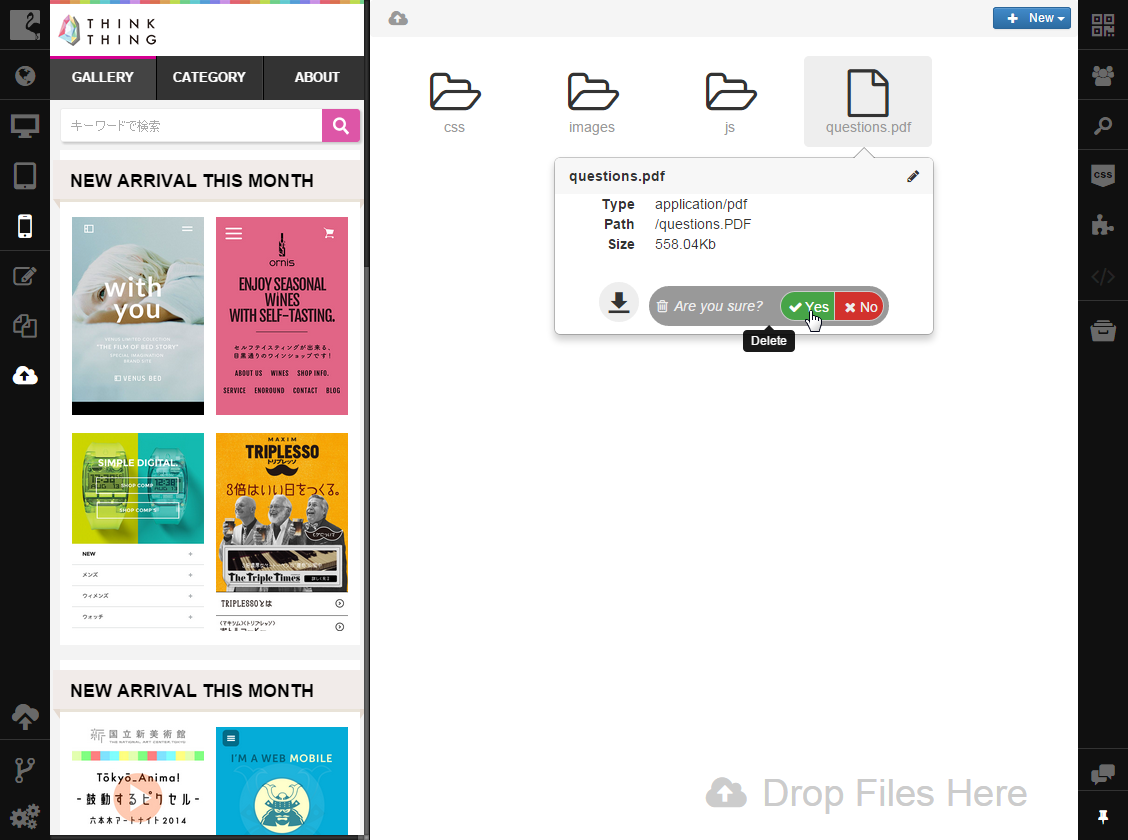
Task: Select the questions.pdf file
Action: pyautogui.click(x=868, y=102)
